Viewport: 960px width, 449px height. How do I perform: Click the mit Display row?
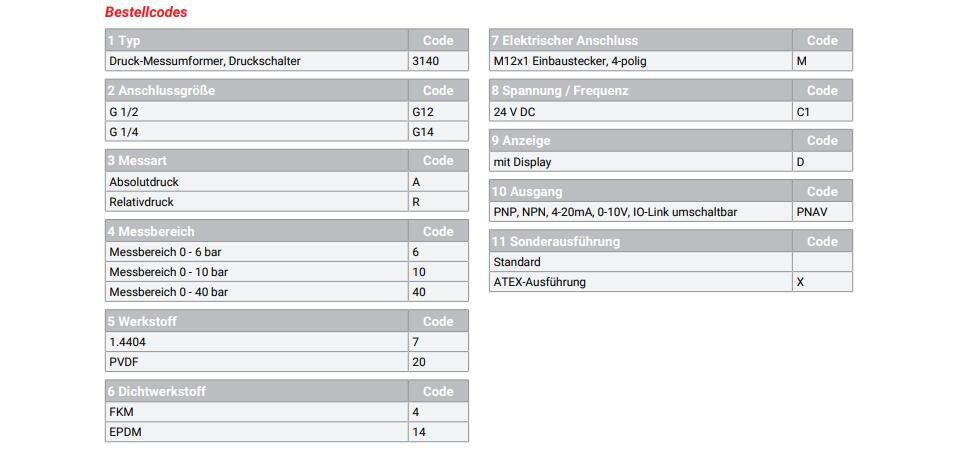(671, 162)
